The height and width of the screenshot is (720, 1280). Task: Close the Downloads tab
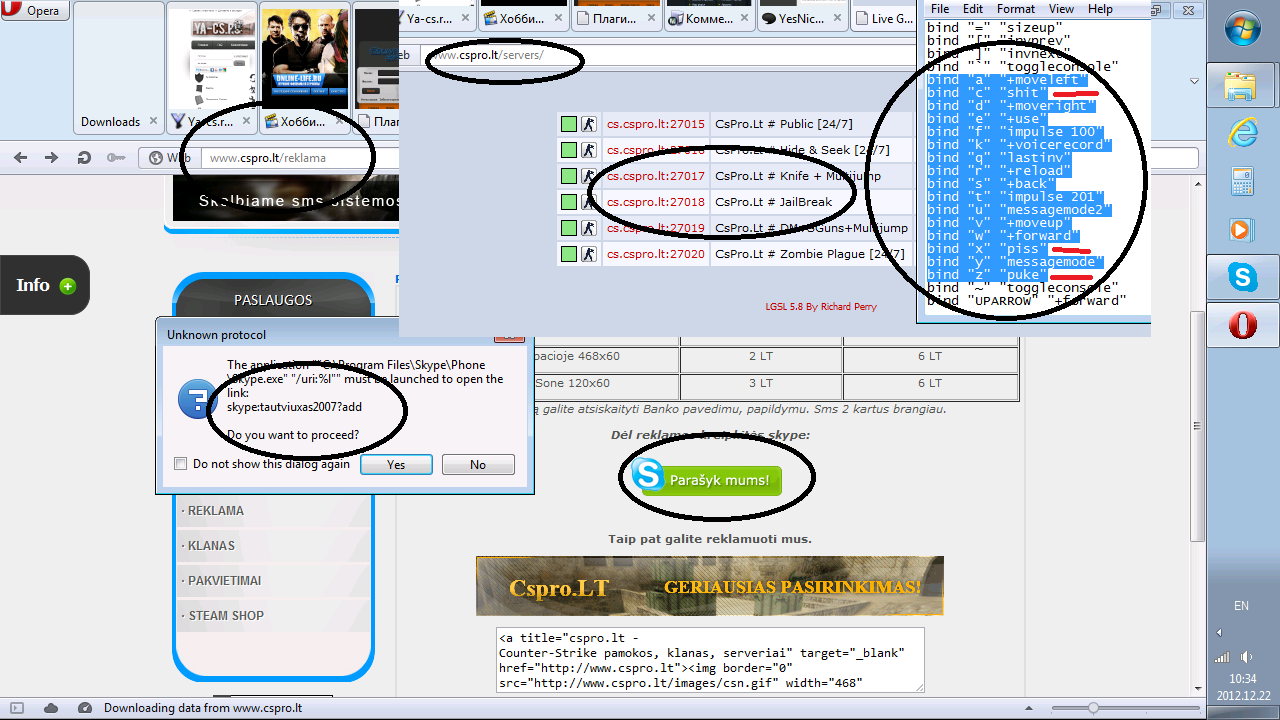point(153,122)
